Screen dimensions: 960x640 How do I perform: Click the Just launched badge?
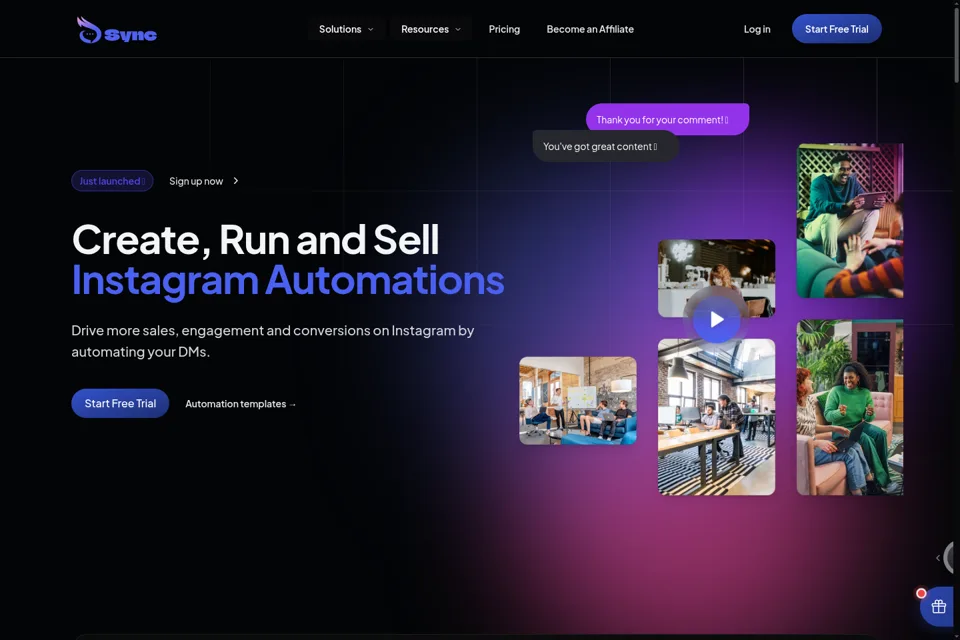[112, 181]
